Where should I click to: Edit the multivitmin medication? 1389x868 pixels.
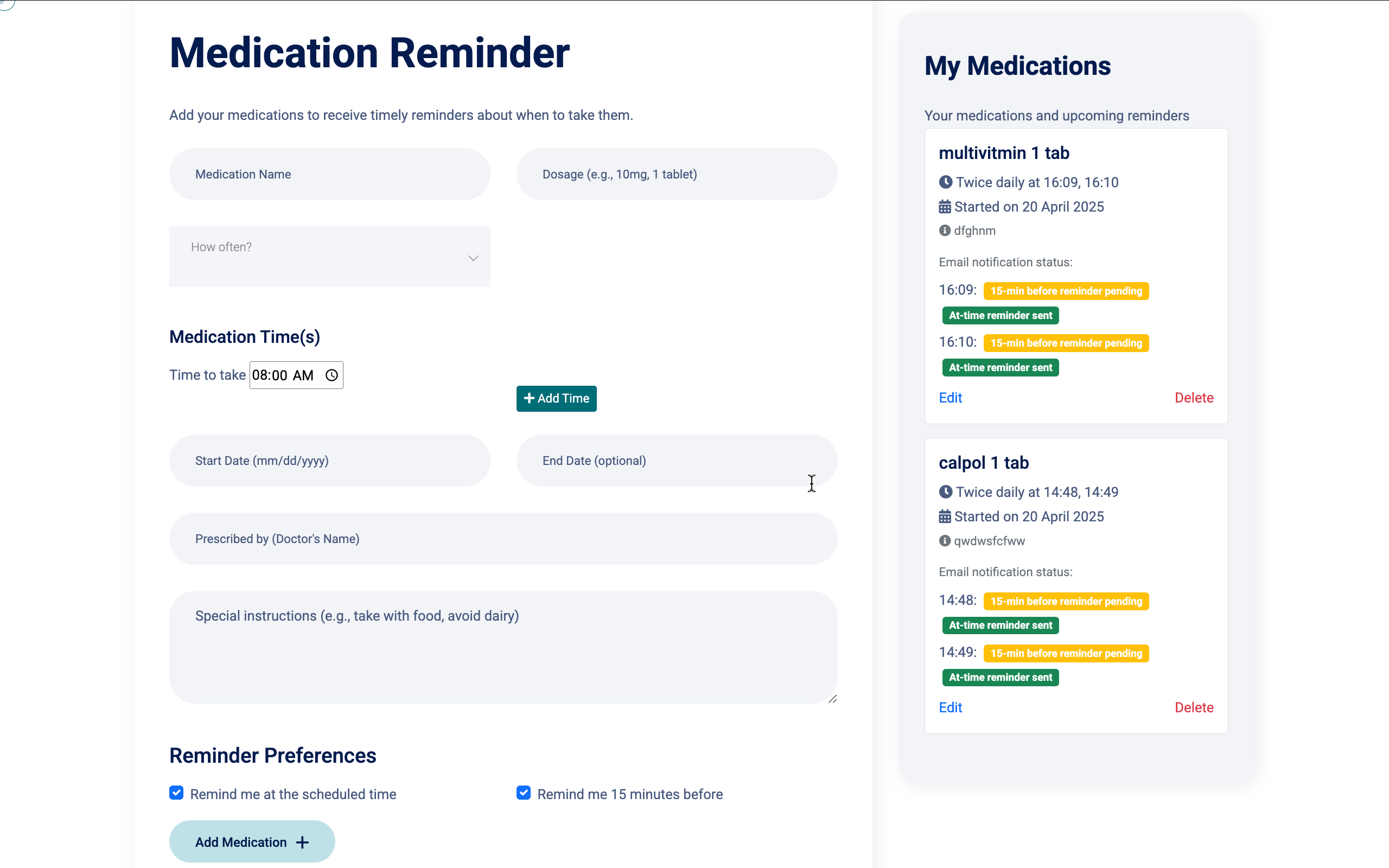tap(950, 397)
